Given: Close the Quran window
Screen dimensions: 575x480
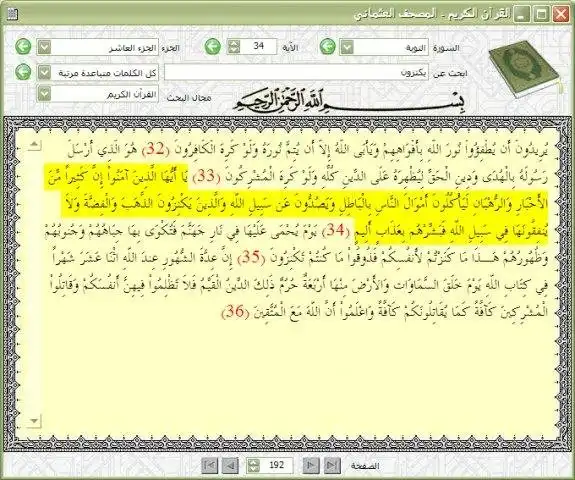Looking at the screenshot, I should tap(561, 14).
